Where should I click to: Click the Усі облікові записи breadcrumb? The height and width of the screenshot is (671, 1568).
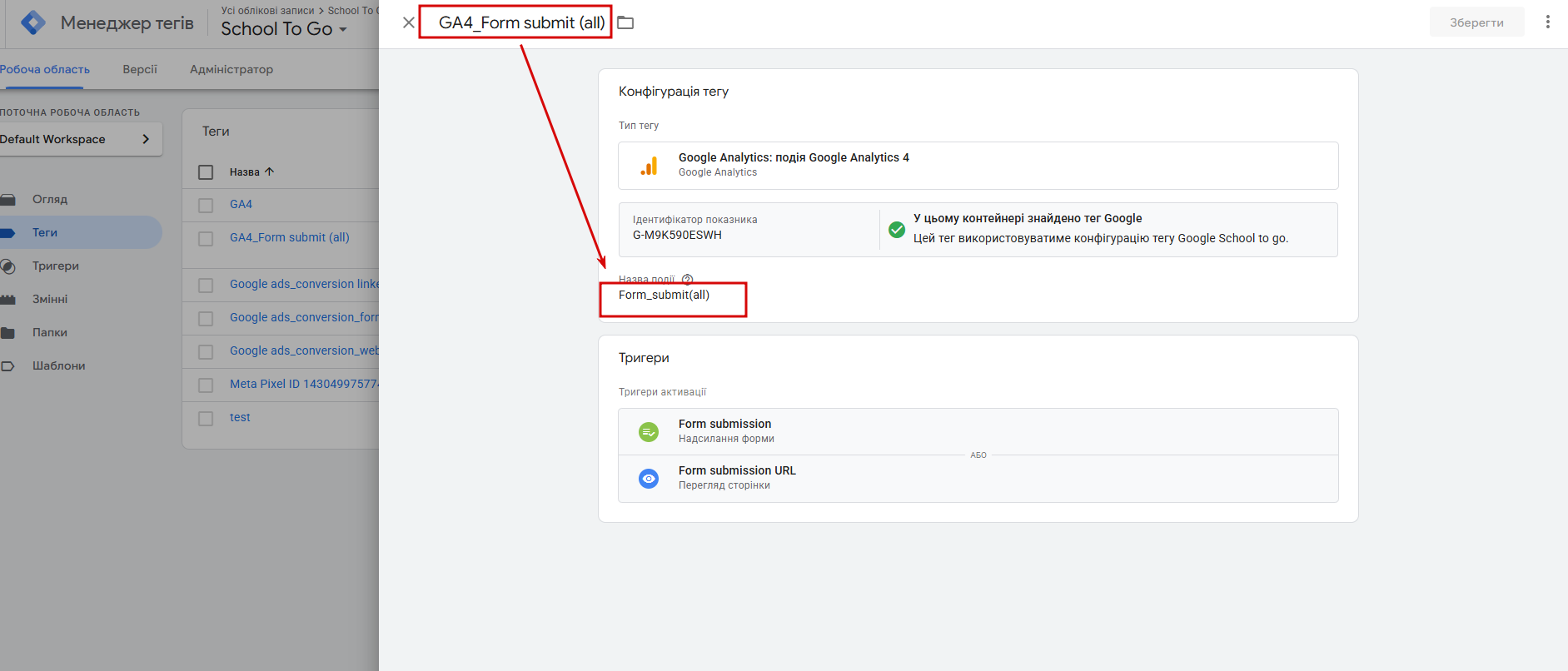click(x=267, y=11)
